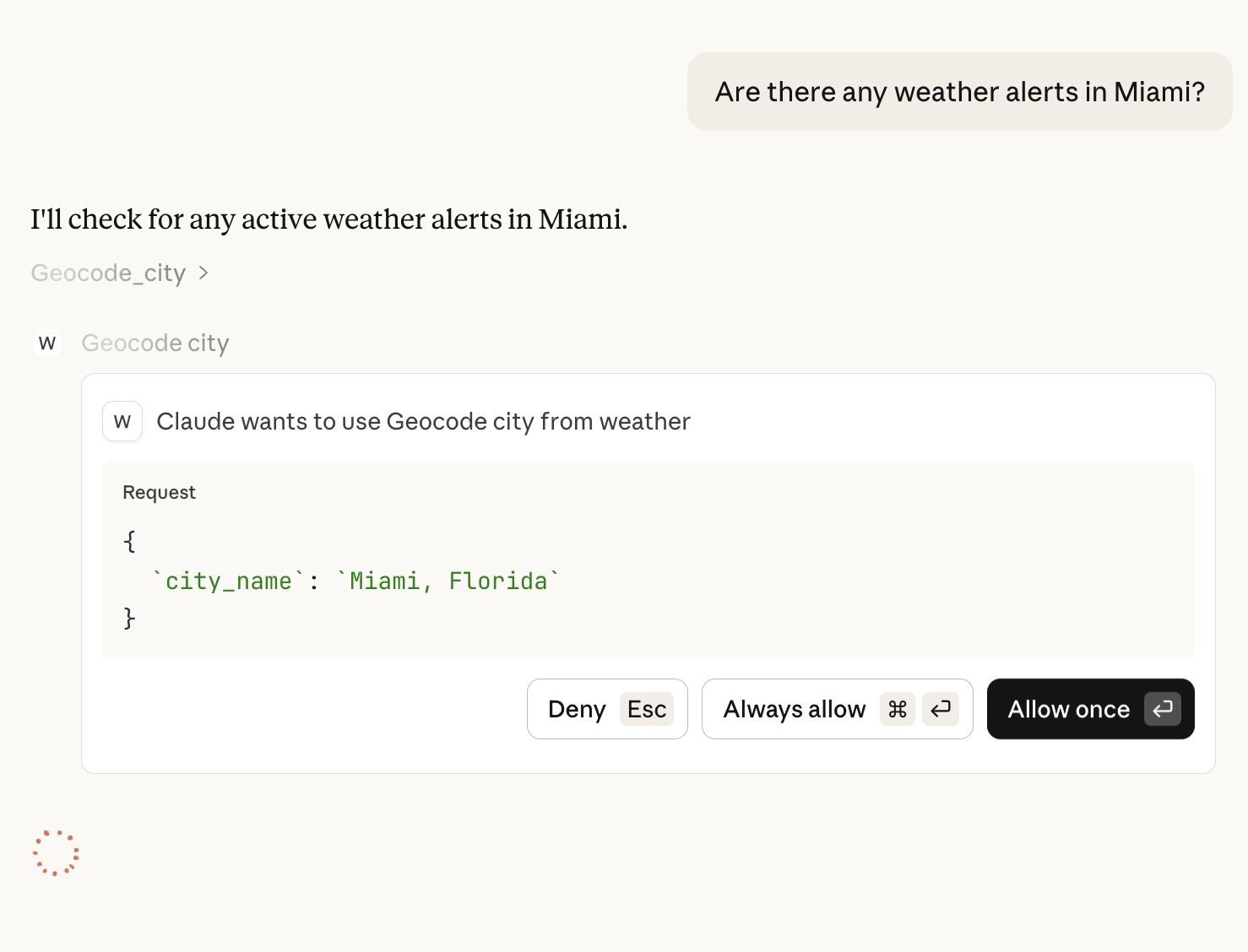The width and height of the screenshot is (1248, 952).
Task: Click the Geocode city step heading
Action: tap(155, 343)
